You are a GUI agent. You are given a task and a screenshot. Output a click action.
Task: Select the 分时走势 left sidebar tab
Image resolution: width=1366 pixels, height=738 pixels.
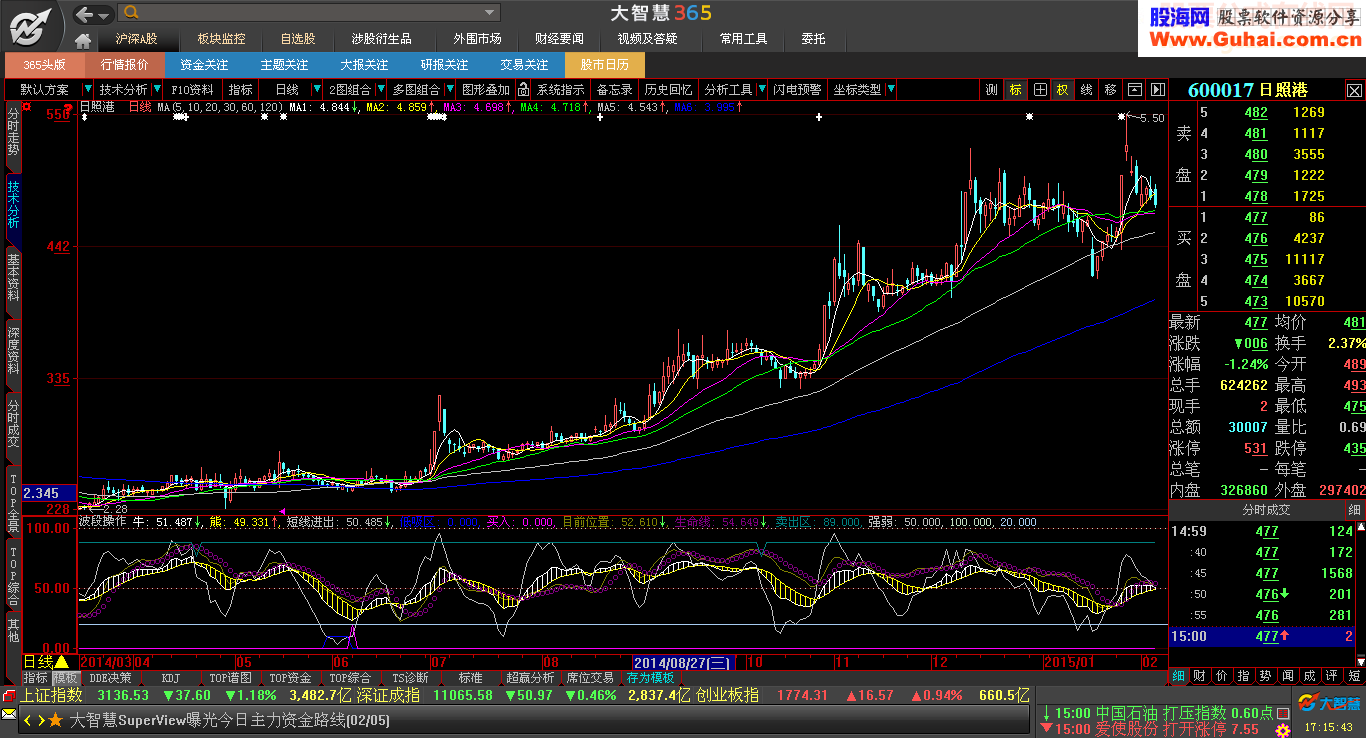[x=13, y=132]
